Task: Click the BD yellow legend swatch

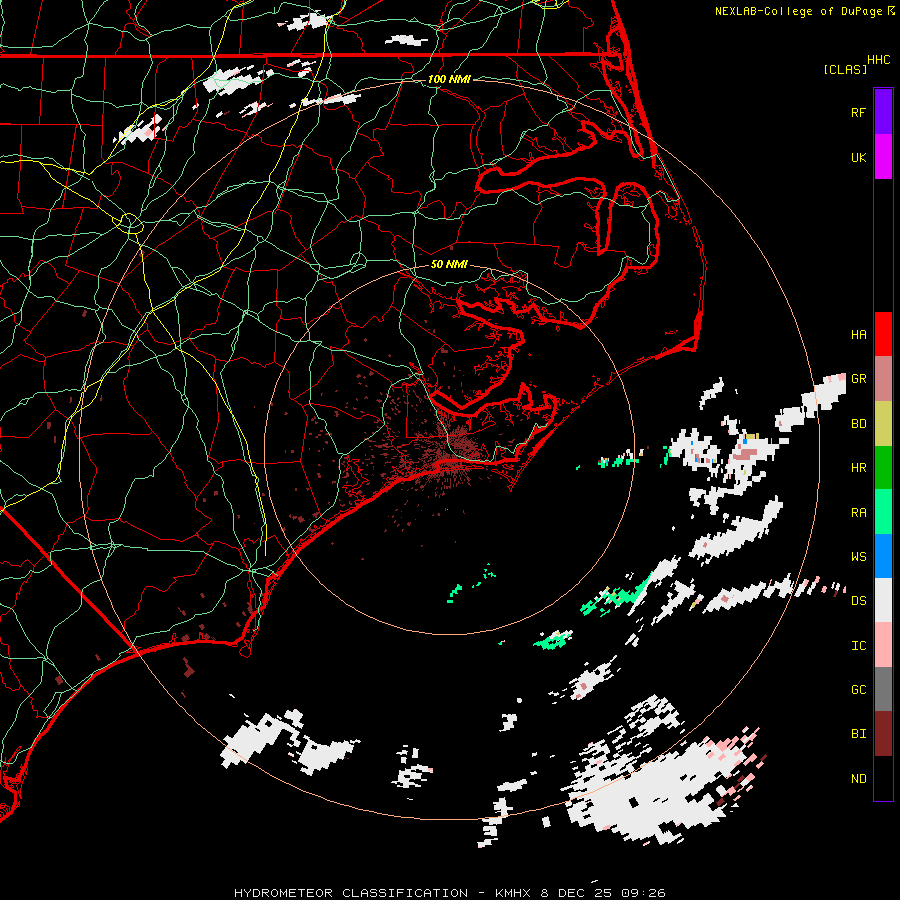Action: 883,423
